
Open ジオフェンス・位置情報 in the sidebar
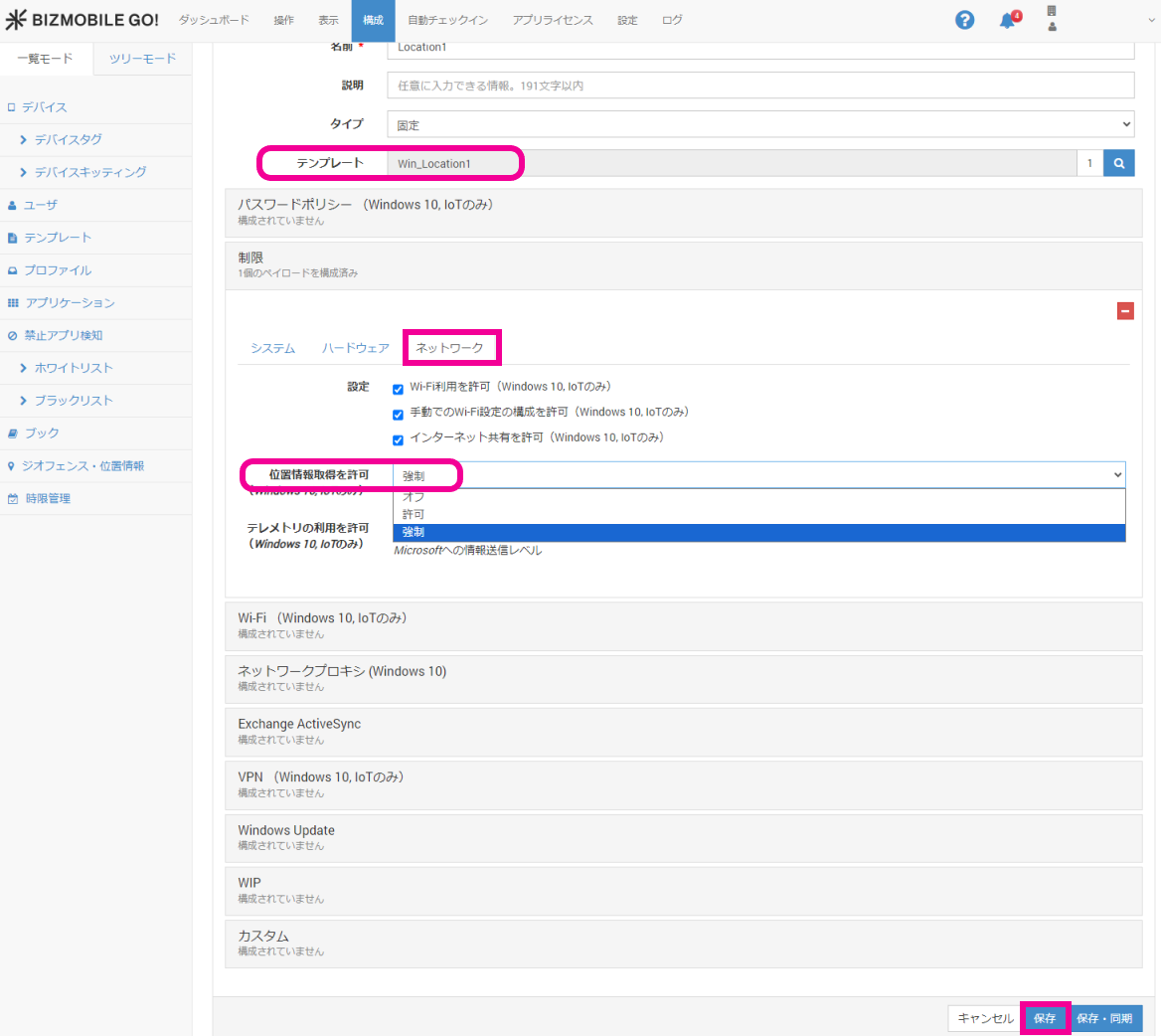pyautogui.click(x=83, y=465)
